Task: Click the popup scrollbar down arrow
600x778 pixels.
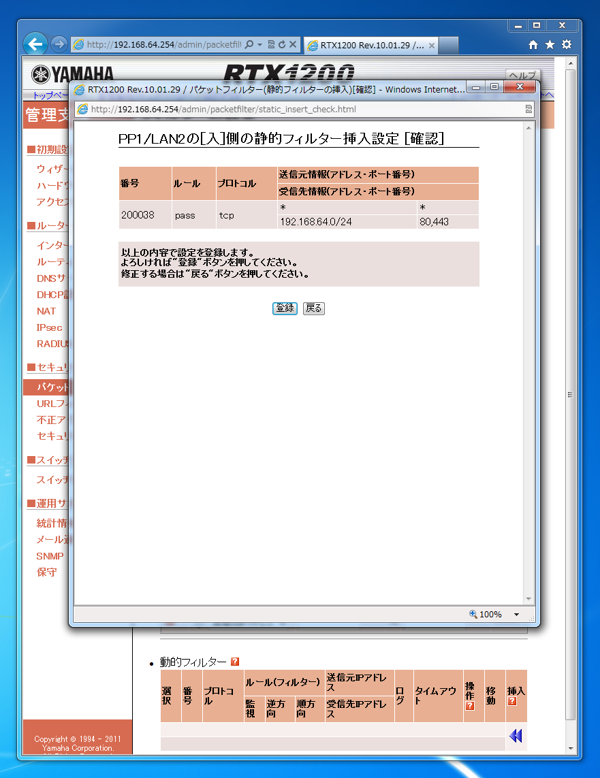Action: 529,598
